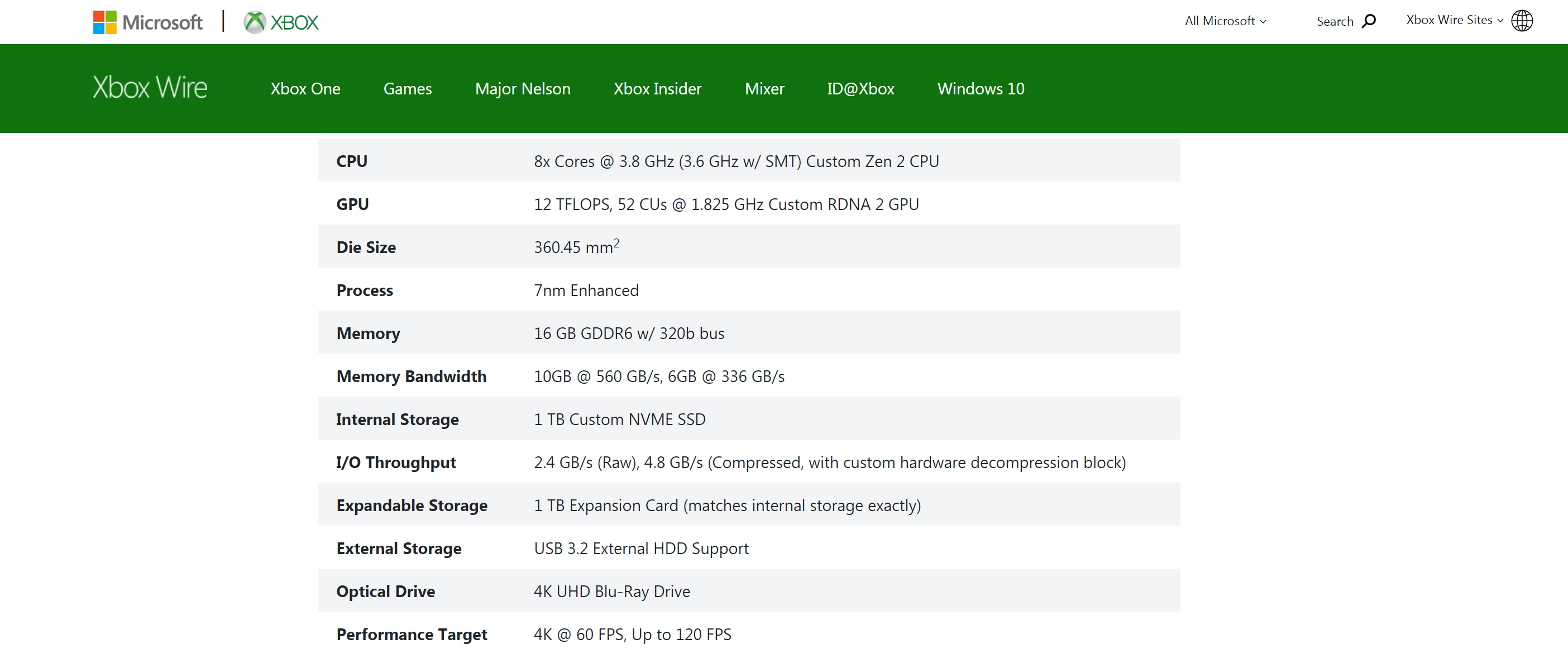Click the Microsoft logo
The width and height of the screenshot is (1568, 658).
[148, 22]
